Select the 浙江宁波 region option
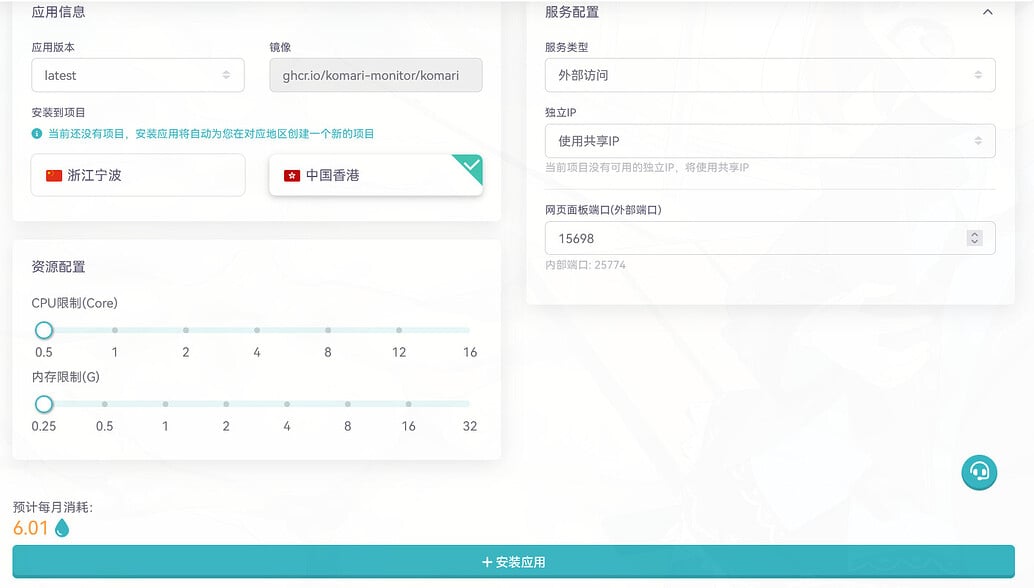 pyautogui.click(x=137, y=175)
